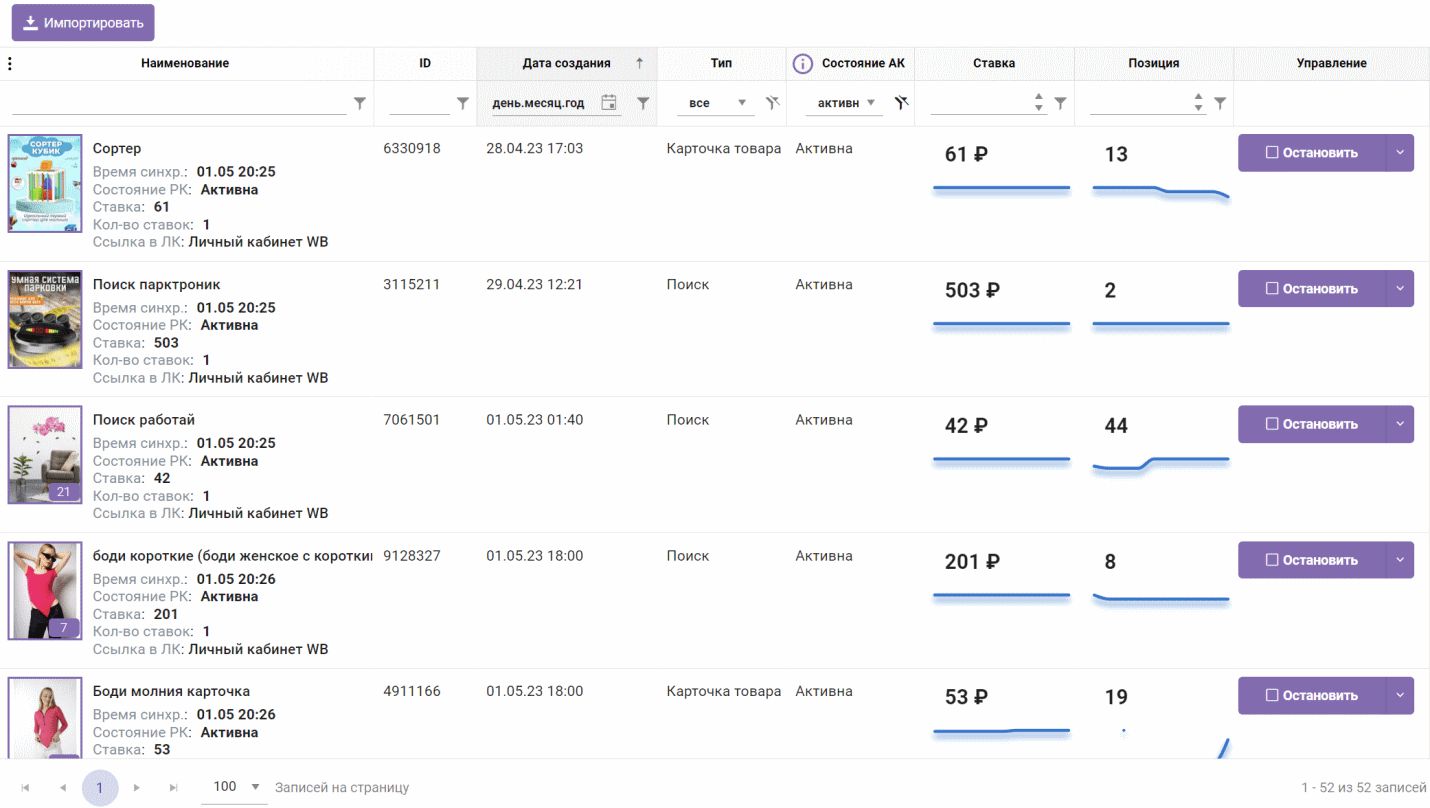
Task: Open the calendar picker for Дата создания
Action: (x=608, y=103)
